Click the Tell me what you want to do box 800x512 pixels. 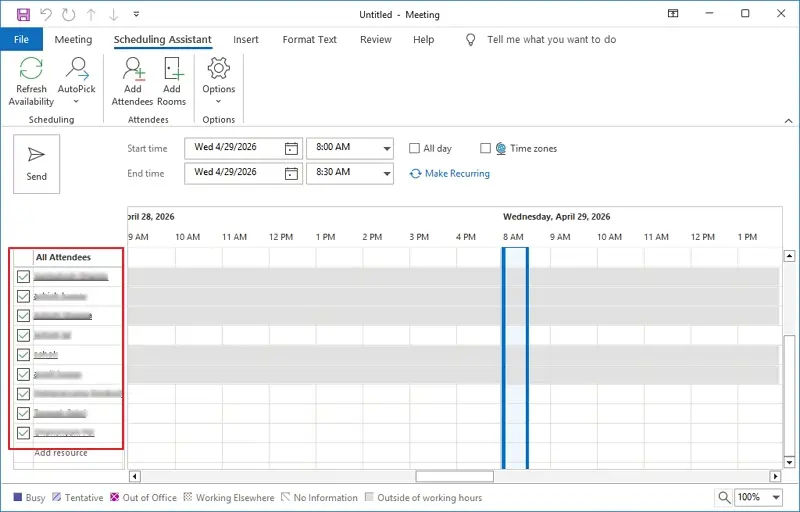(552, 40)
